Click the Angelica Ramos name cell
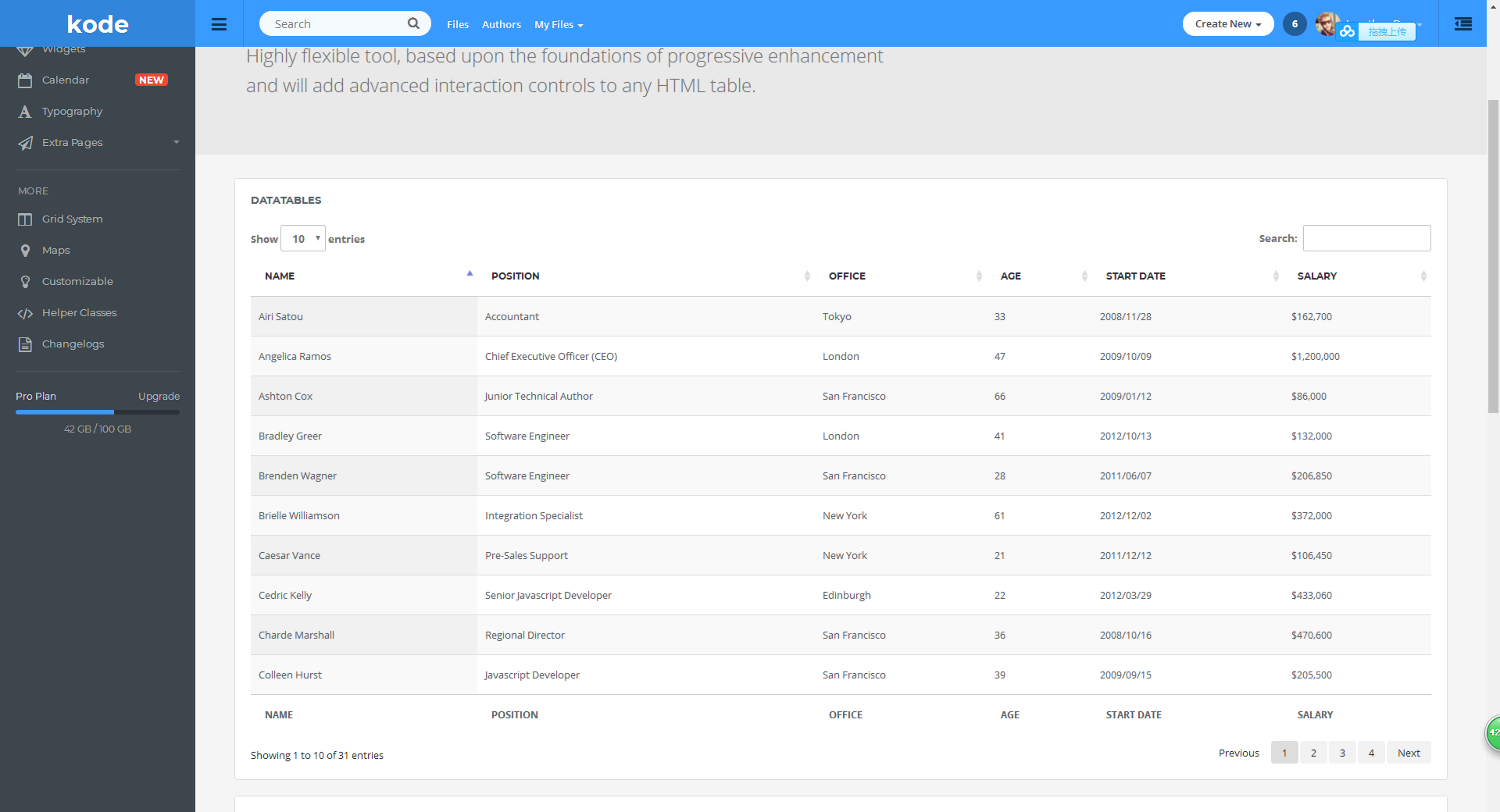 tap(363, 356)
